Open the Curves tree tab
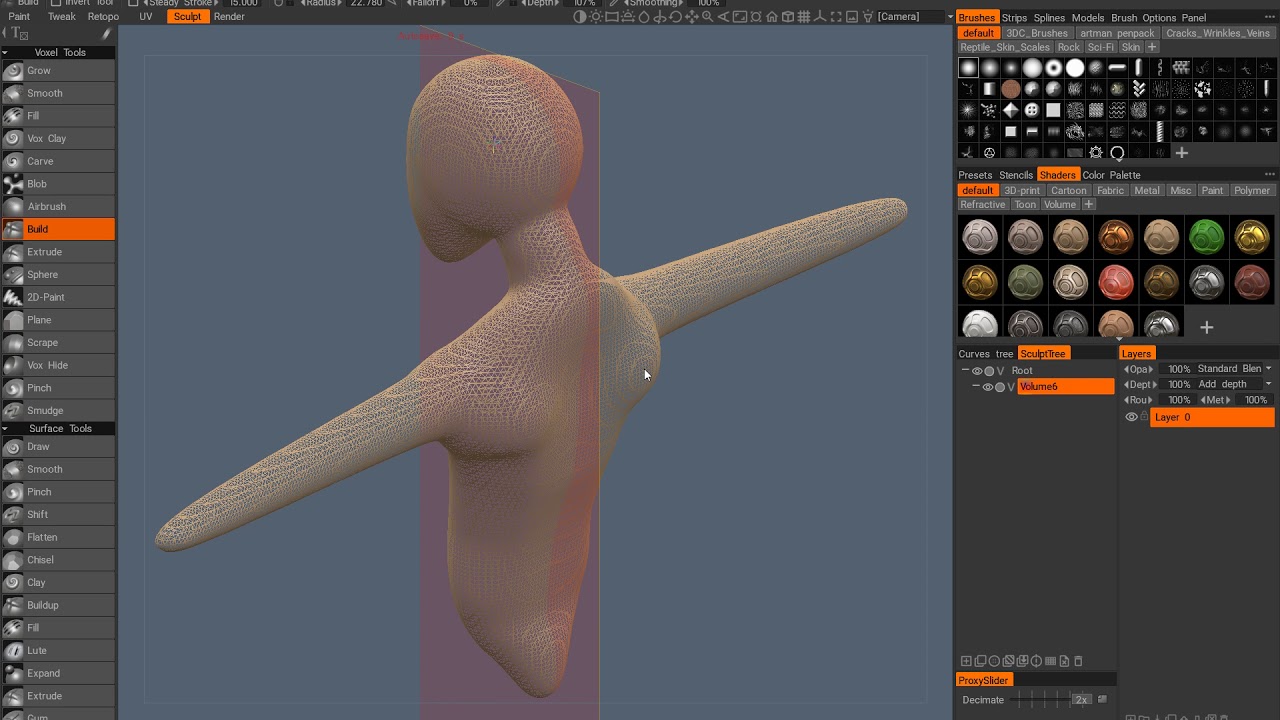1280x720 pixels. 985,354
